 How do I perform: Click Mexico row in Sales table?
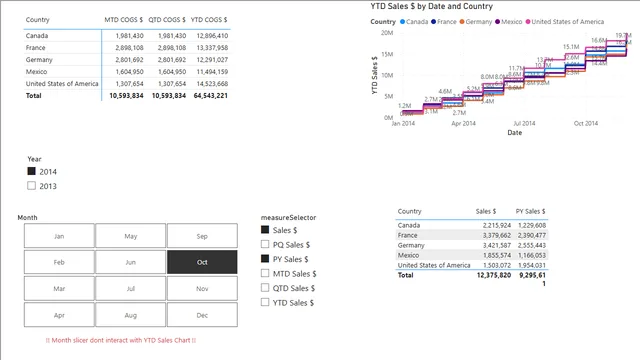(472, 255)
